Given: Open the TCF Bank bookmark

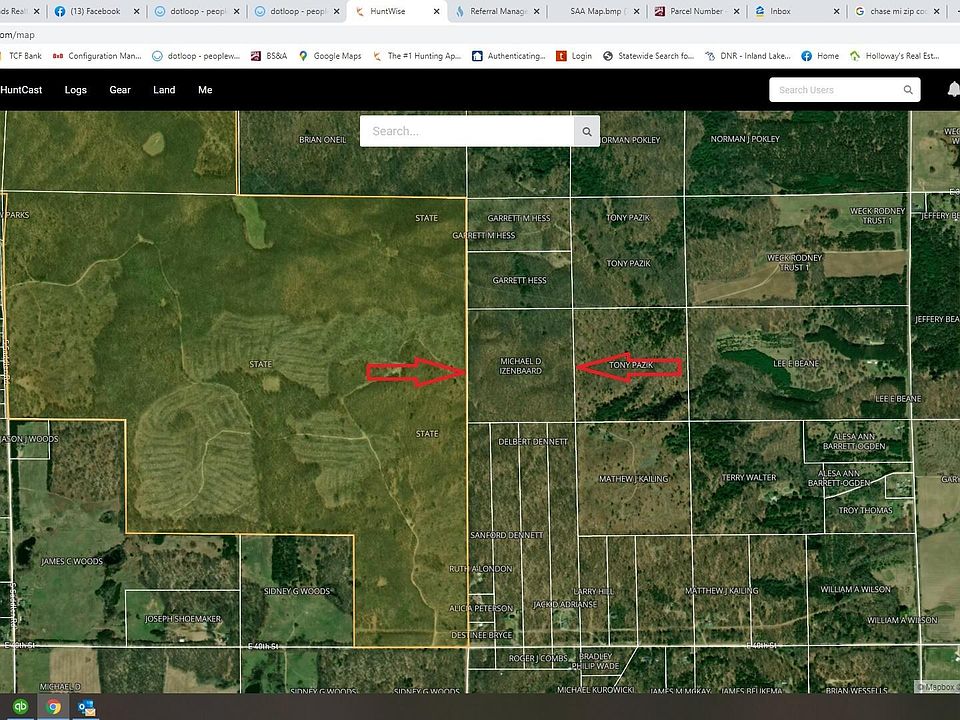Looking at the screenshot, I should click(21, 56).
